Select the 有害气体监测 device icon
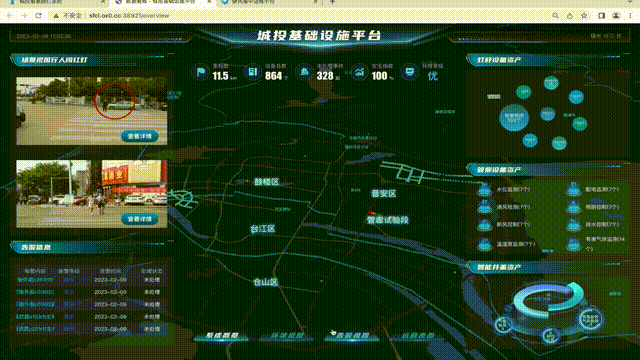Viewport: 640px width, 360px height. coord(573,244)
